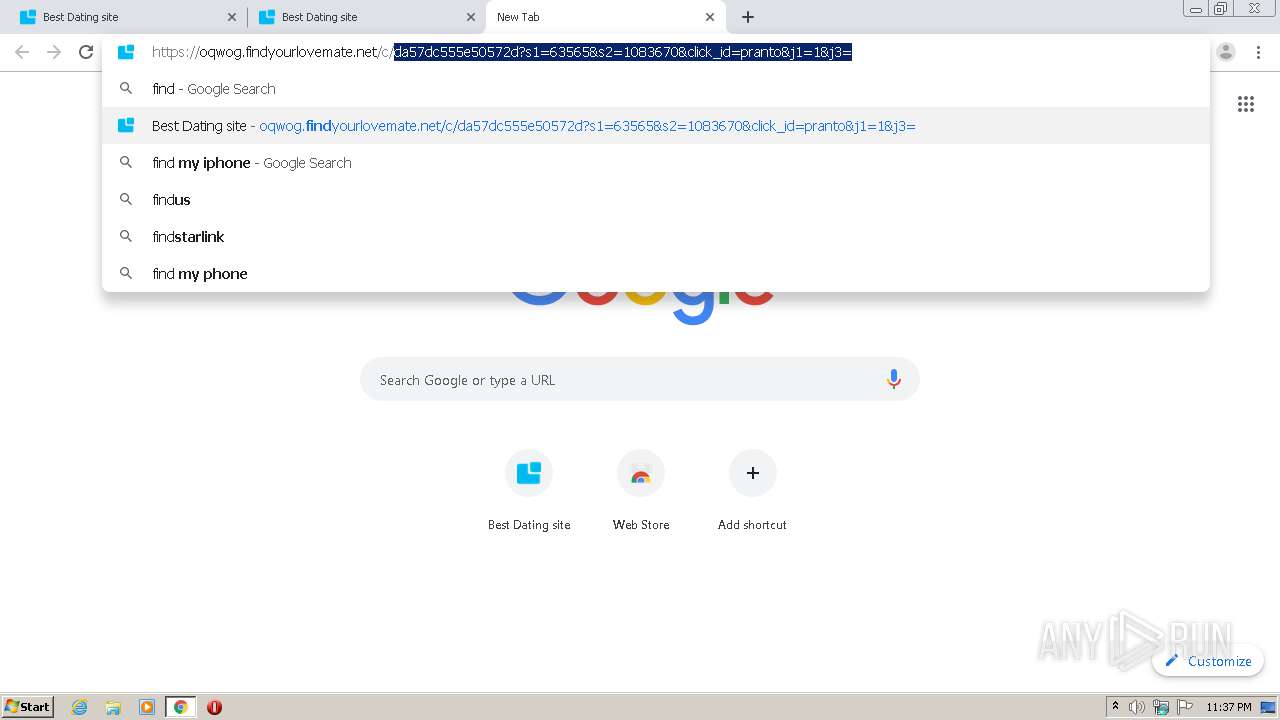Open the Chrome profile avatar menu
Image resolution: width=1280 pixels, height=720 pixels.
coord(1226,52)
